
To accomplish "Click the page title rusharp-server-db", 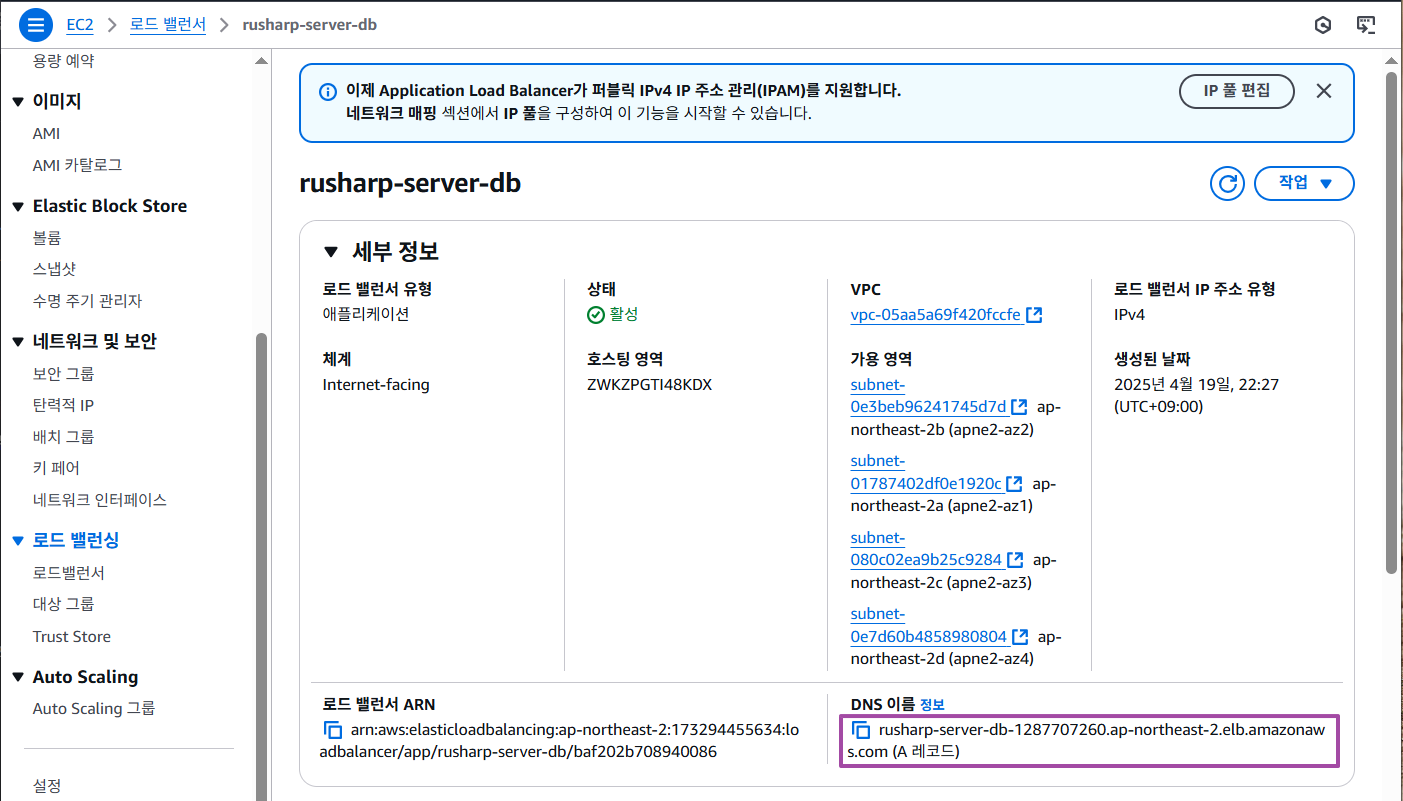I will click(410, 184).
